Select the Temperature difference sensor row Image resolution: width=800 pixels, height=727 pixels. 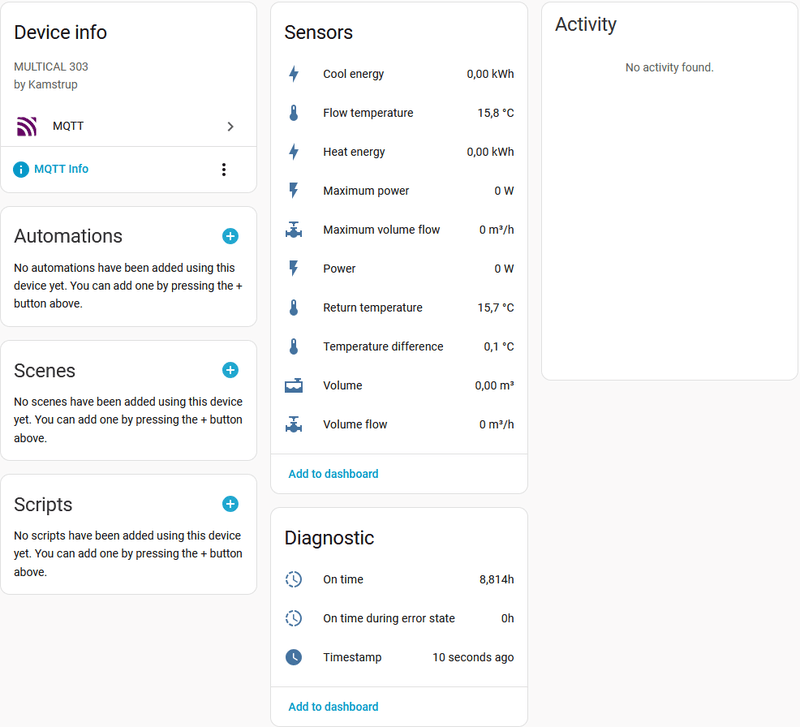(398, 347)
